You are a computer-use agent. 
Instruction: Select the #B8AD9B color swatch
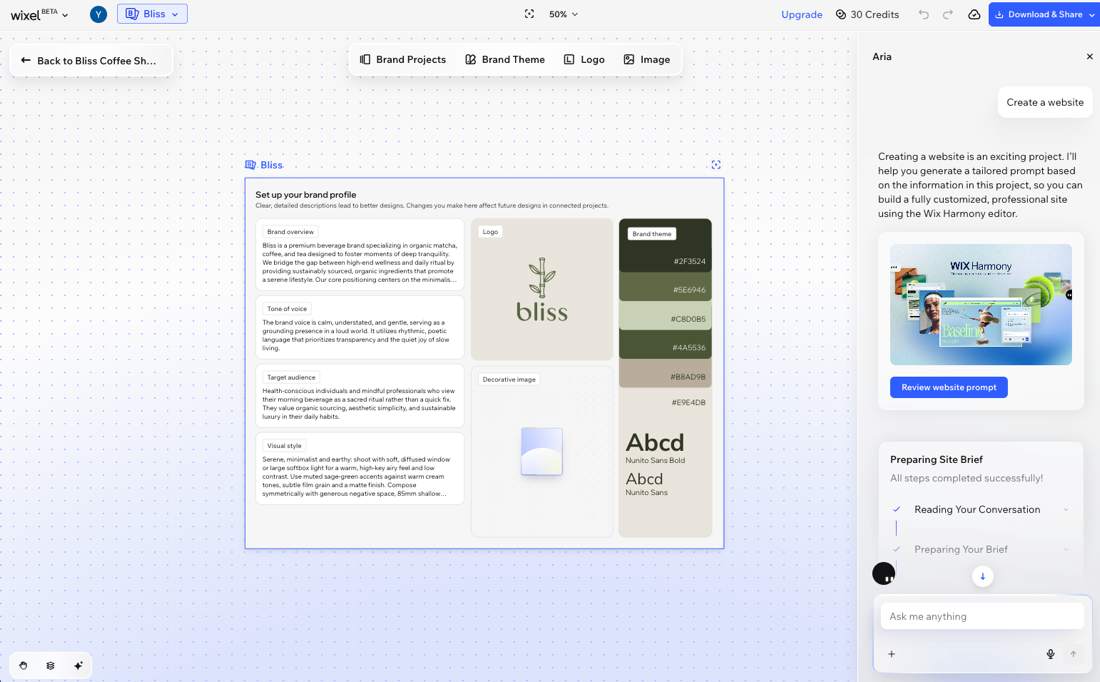665,374
